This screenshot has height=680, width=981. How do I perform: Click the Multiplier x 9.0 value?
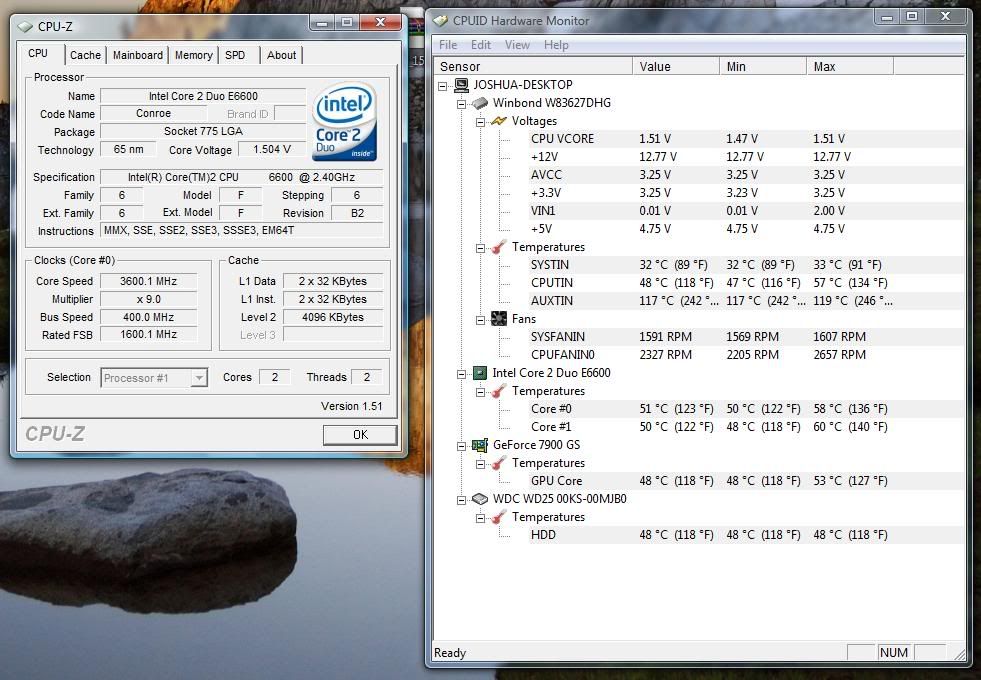coord(148,300)
